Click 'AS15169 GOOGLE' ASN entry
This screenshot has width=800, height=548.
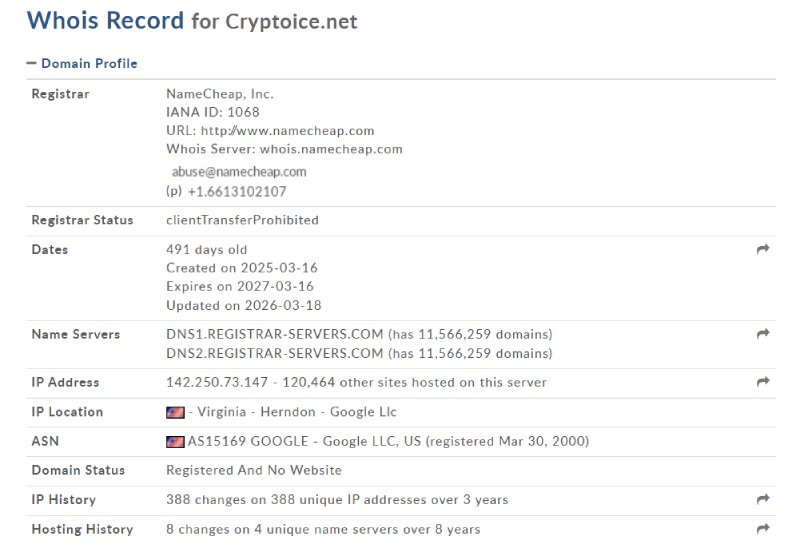248,441
